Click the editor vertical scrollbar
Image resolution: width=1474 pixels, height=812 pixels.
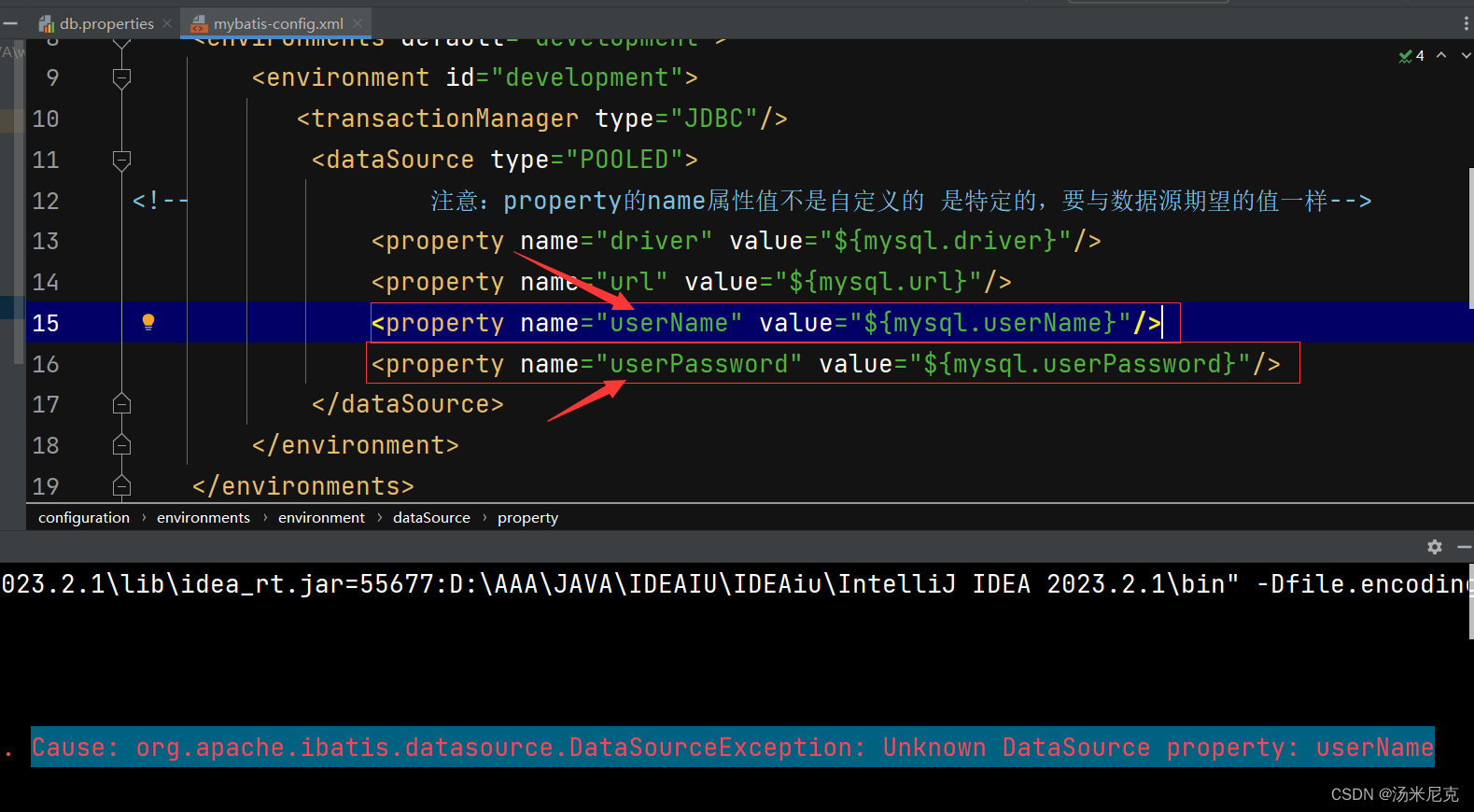(x=1470, y=238)
